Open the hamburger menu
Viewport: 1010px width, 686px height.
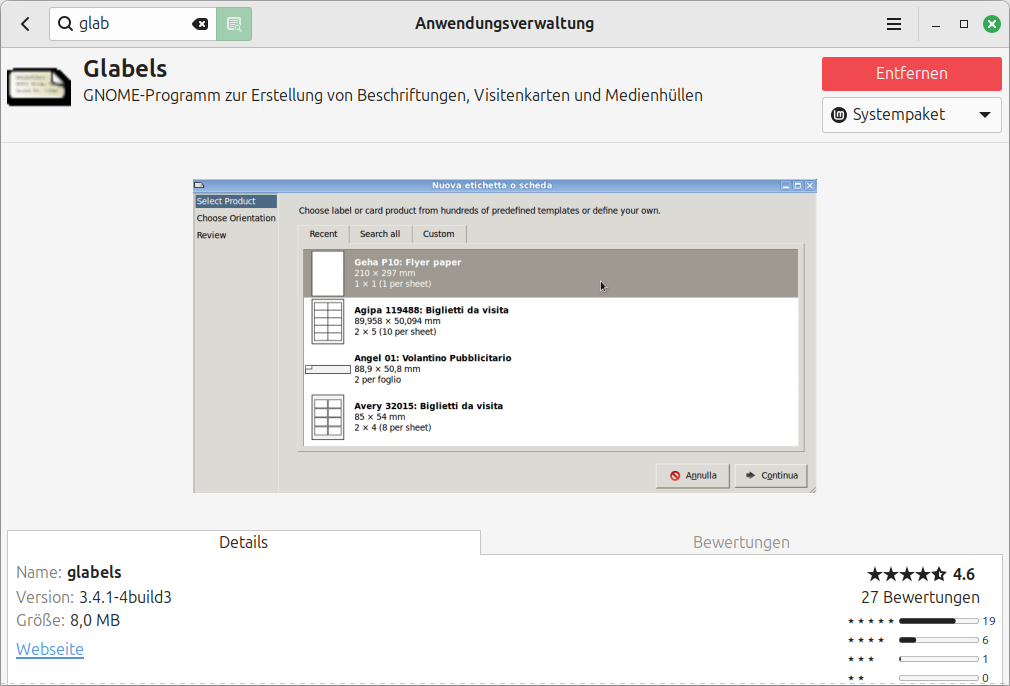click(x=894, y=24)
